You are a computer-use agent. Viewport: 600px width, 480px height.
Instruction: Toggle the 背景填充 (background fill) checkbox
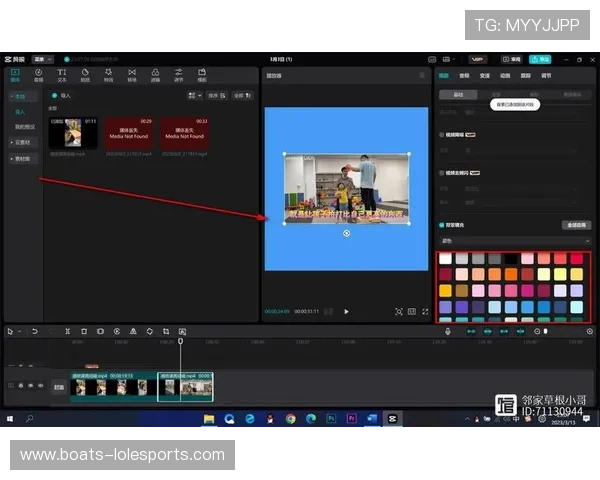click(x=443, y=225)
